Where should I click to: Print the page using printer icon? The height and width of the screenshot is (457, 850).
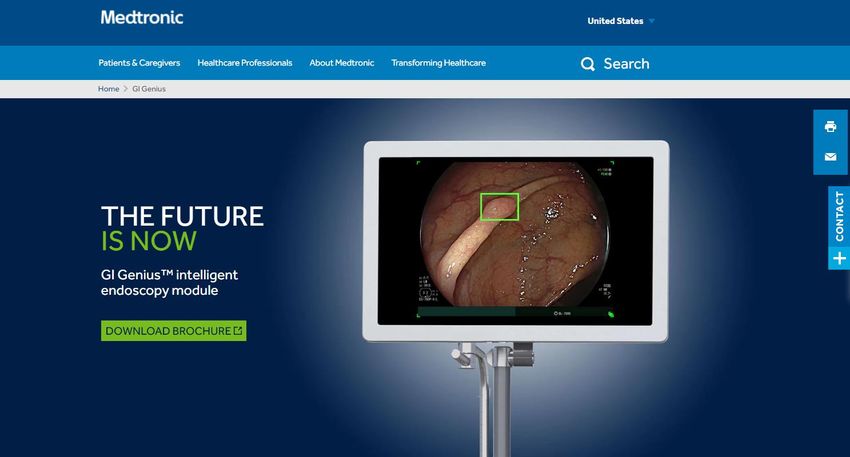pyautogui.click(x=830, y=127)
